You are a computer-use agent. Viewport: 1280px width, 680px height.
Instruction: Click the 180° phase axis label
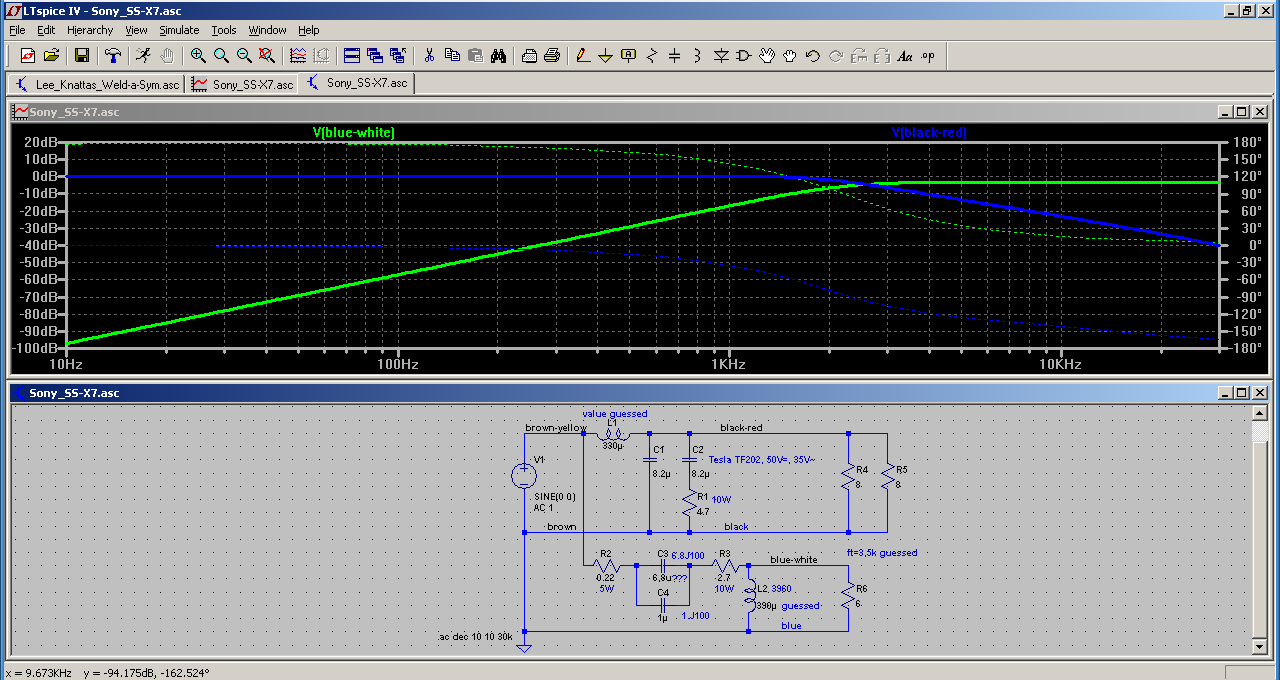[x=1244, y=142]
